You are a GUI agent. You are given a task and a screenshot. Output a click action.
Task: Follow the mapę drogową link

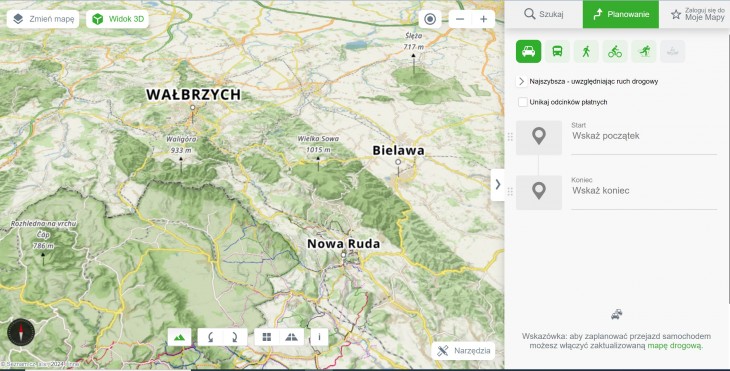[674, 345]
